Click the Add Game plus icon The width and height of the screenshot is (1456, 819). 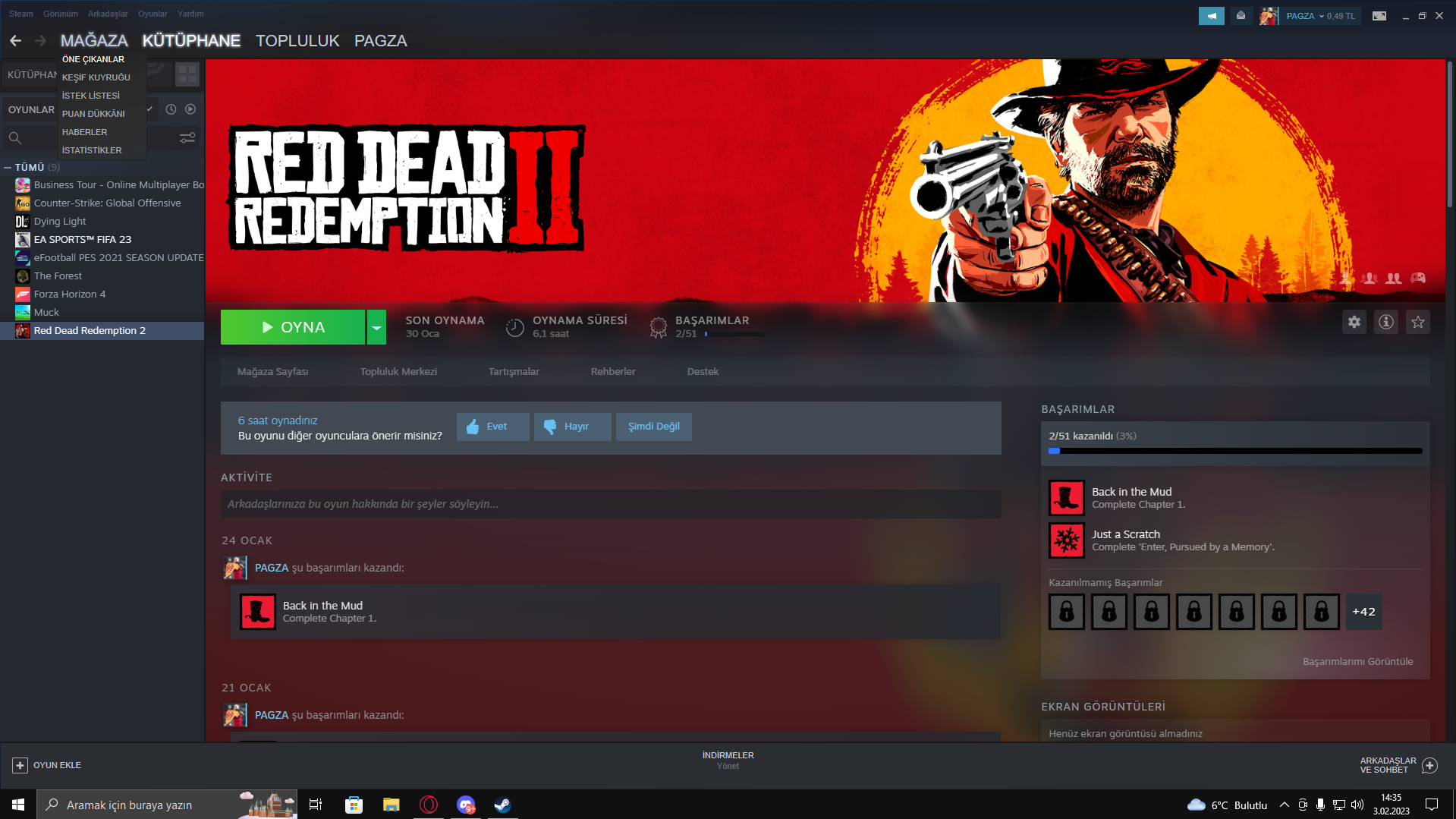(20, 765)
